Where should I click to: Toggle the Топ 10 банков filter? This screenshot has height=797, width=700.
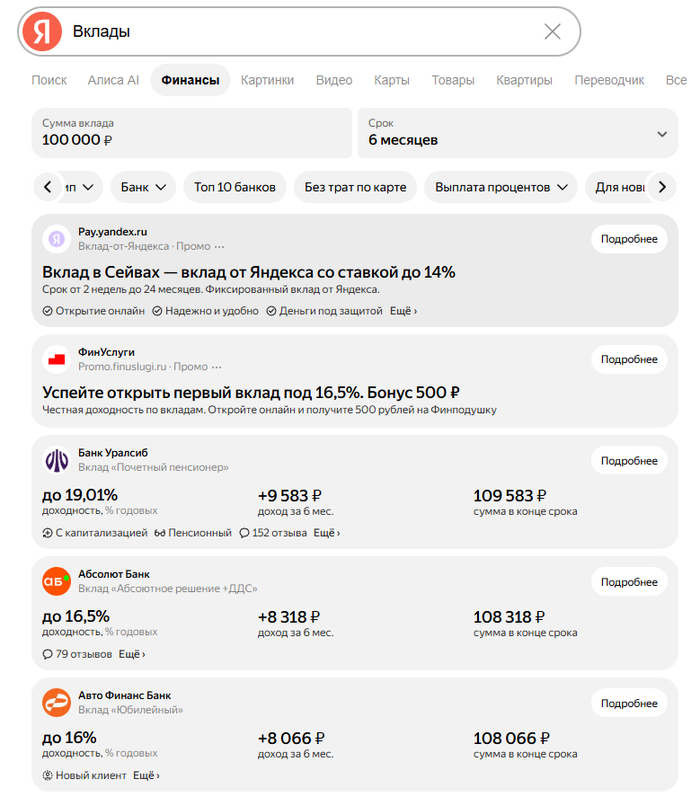click(x=235, y=187)
